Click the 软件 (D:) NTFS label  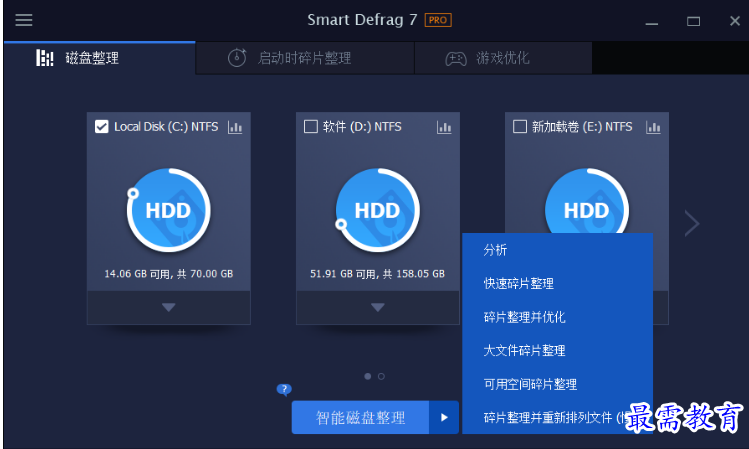362,127
